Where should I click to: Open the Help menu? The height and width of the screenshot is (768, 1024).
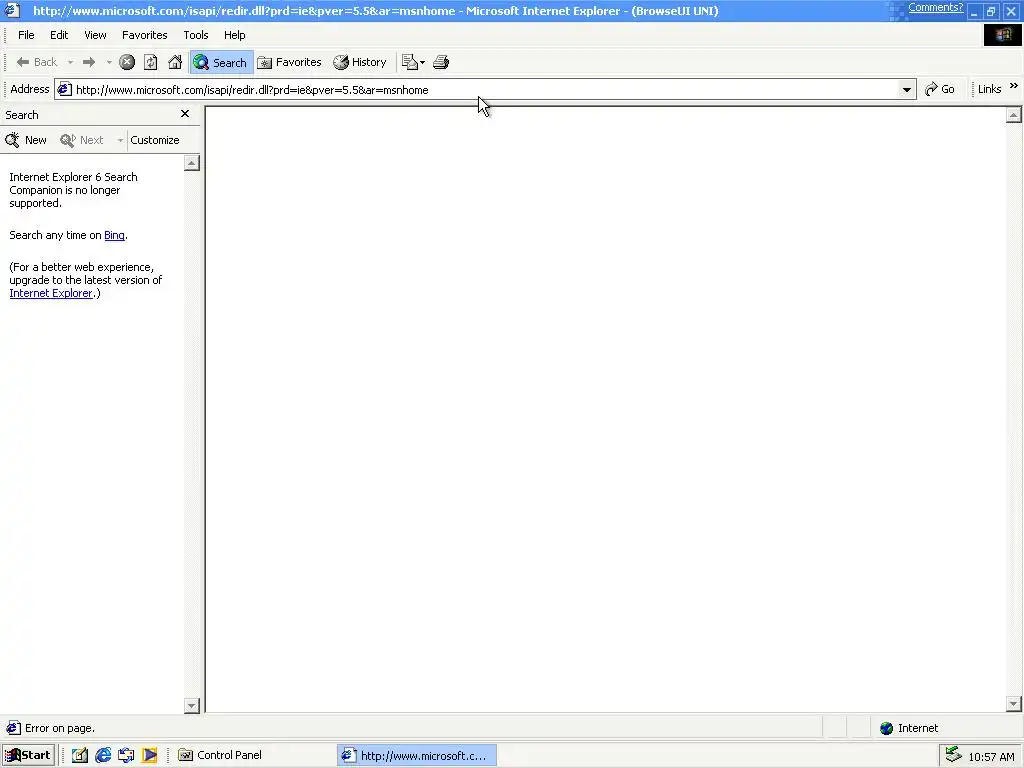pos(234,35)
